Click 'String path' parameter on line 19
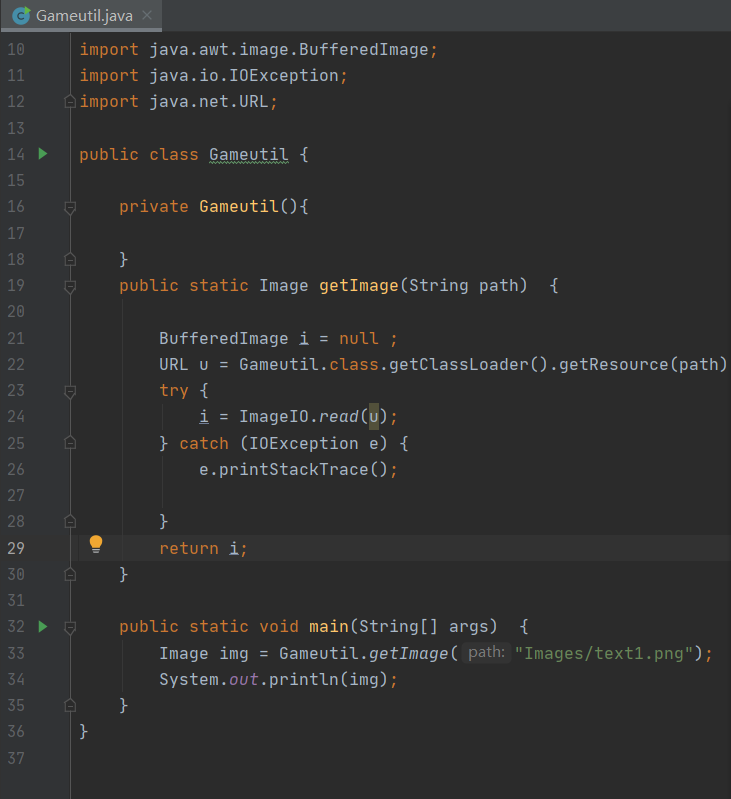731x799 pixels. tap(463, 285)
